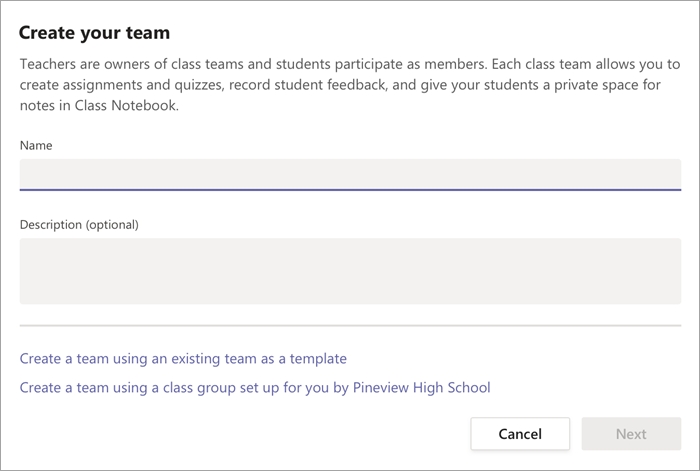
Task: Click the Next button
Action: tap(631, 434)
